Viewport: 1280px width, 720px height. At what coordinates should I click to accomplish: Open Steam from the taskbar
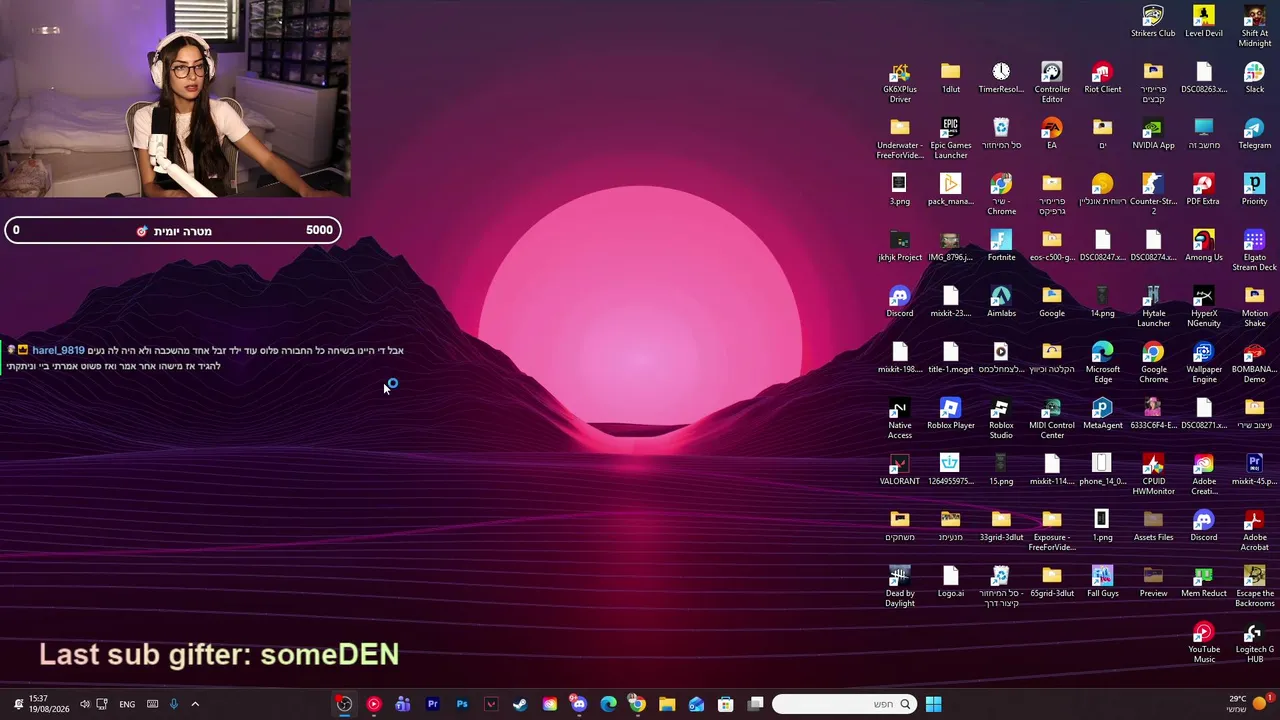pyautogui.click(x=520, y=704)
